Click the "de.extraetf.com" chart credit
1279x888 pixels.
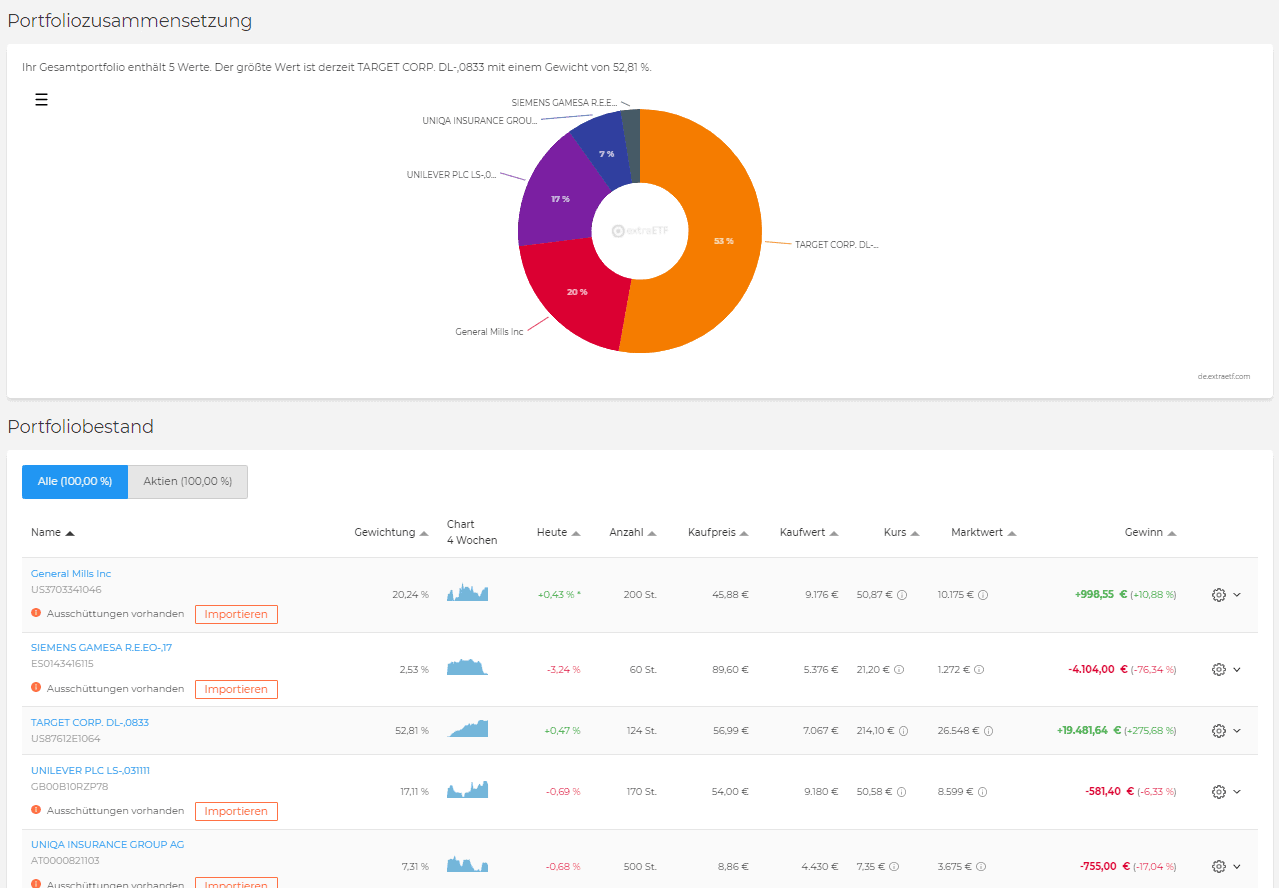[1224, 377]
